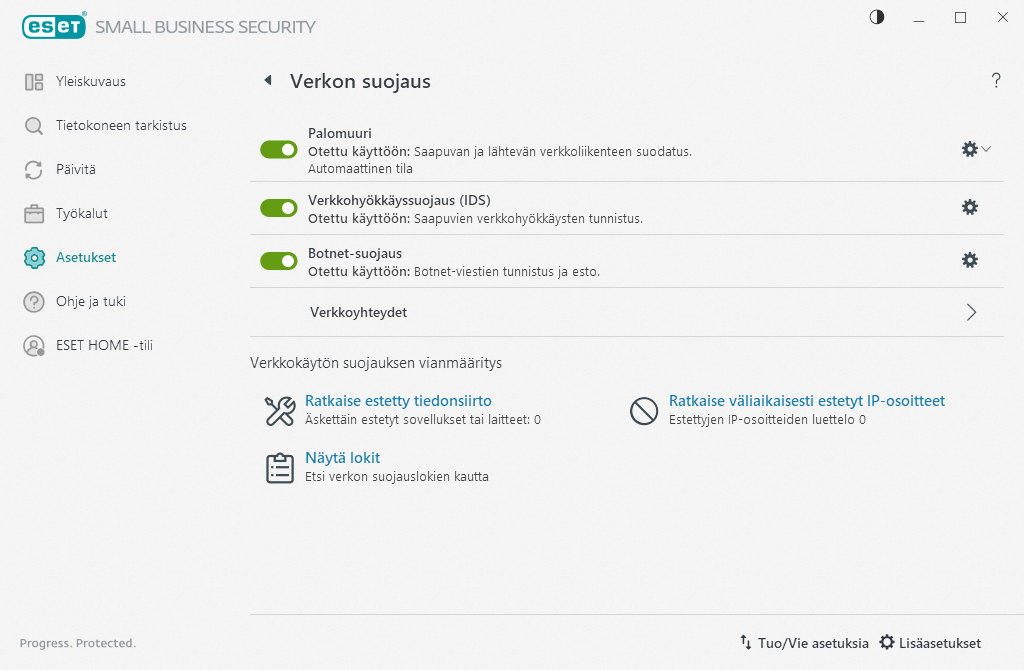Click the wrench troubleshooting icon
This screenshot has width=1024, height=670.
pyautogui.click(x=280, y=410)
